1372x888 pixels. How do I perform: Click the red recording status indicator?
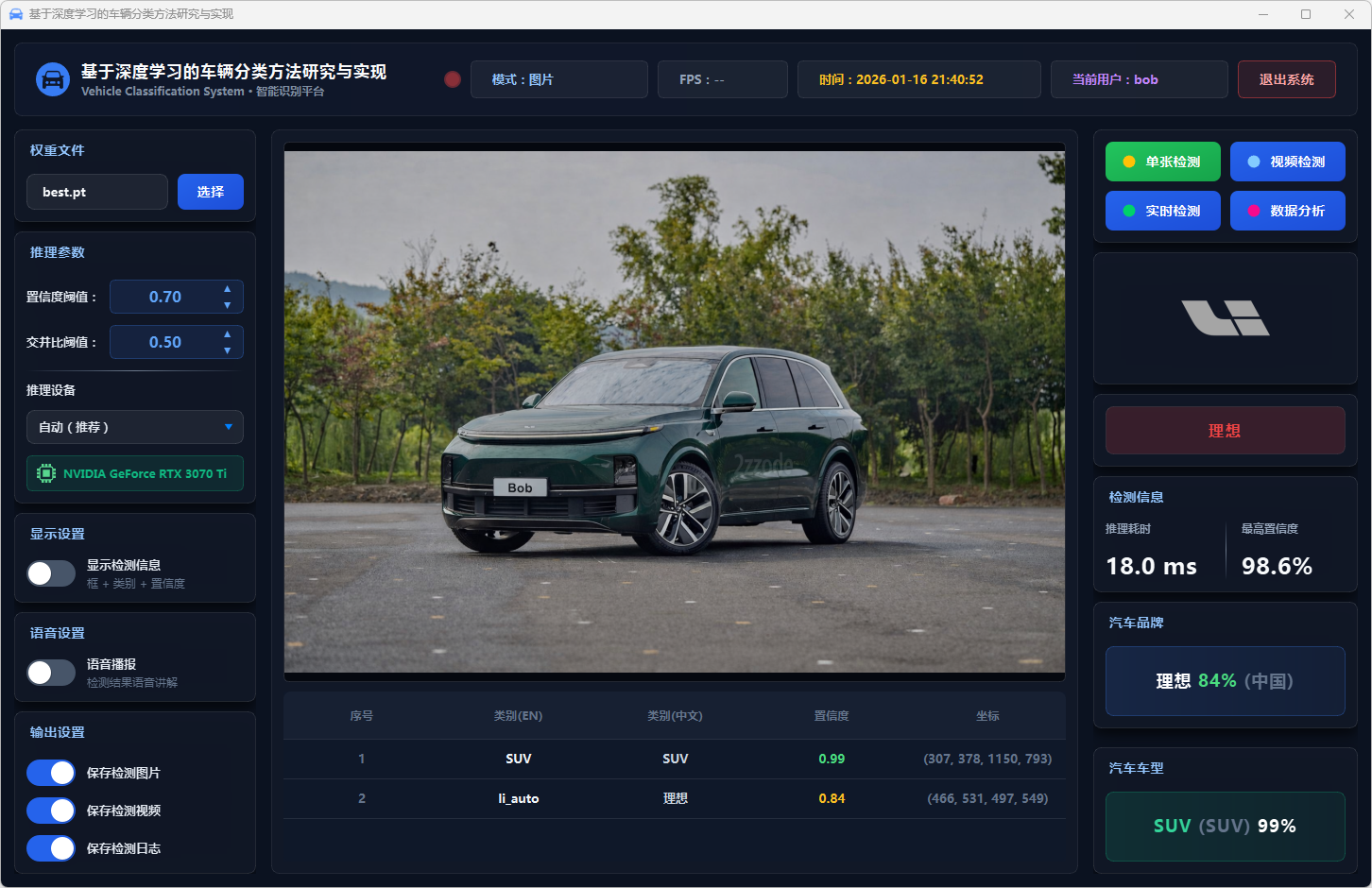(x=453, y=79)
